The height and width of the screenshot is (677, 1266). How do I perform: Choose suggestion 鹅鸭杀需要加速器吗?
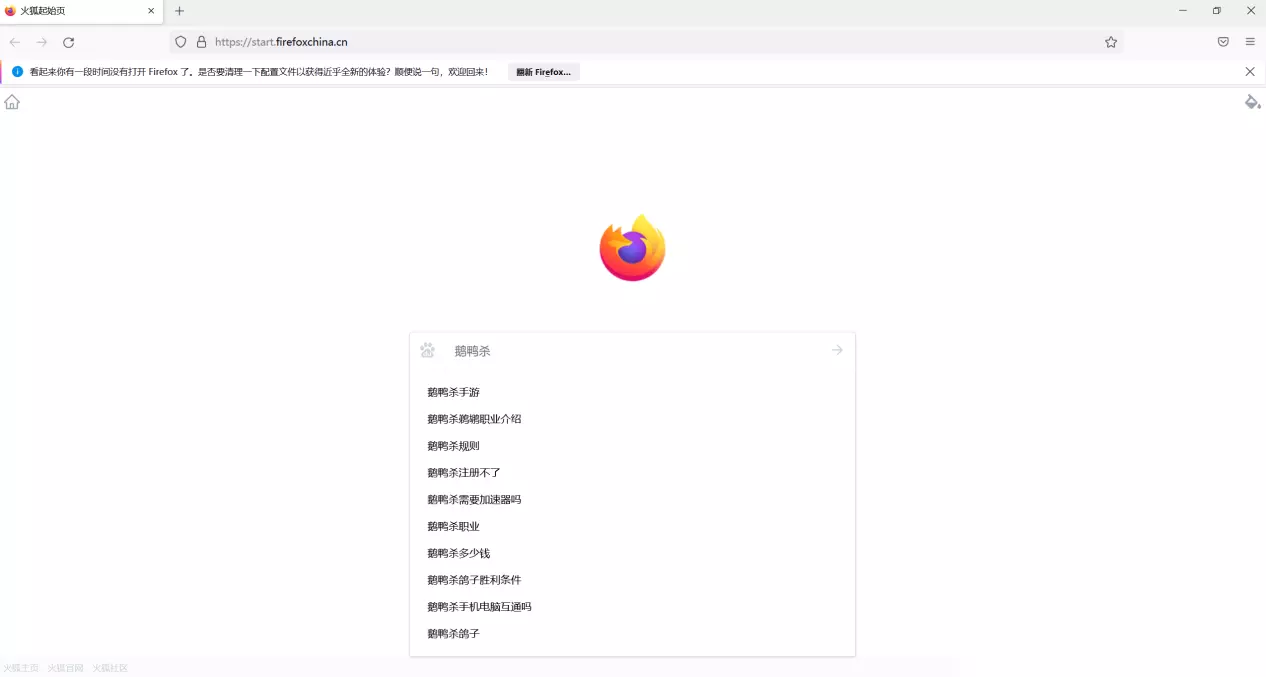[x=632, y=499]
